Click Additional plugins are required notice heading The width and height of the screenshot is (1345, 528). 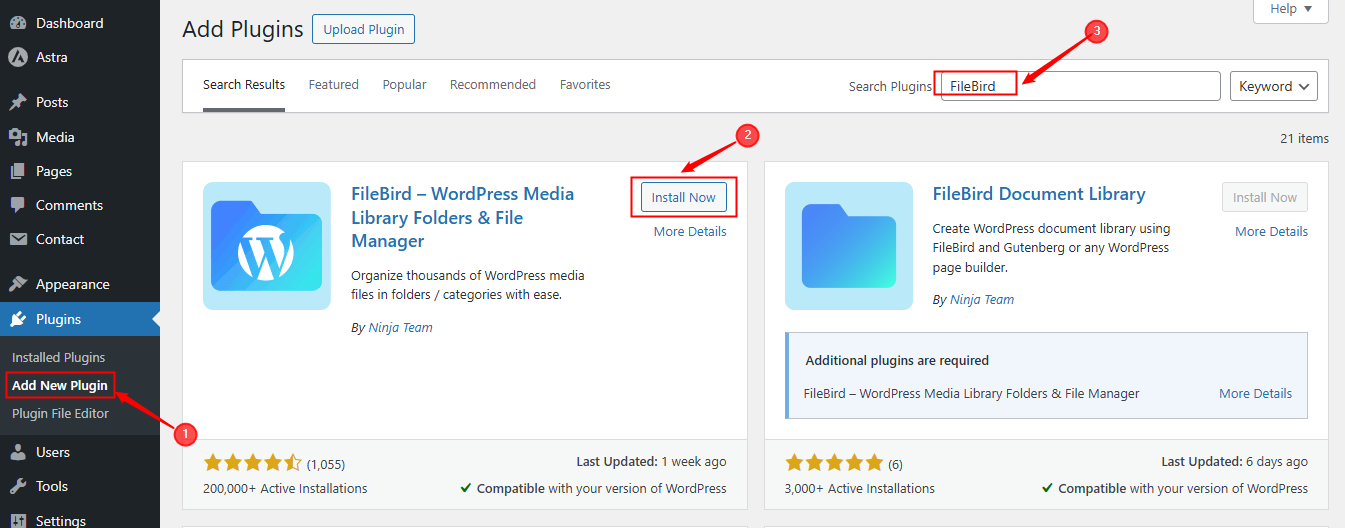[x=897, y=360]
